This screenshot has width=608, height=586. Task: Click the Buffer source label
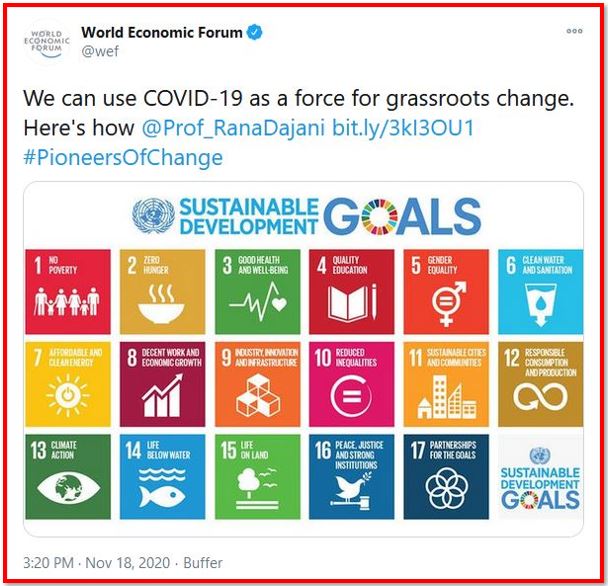203,563
